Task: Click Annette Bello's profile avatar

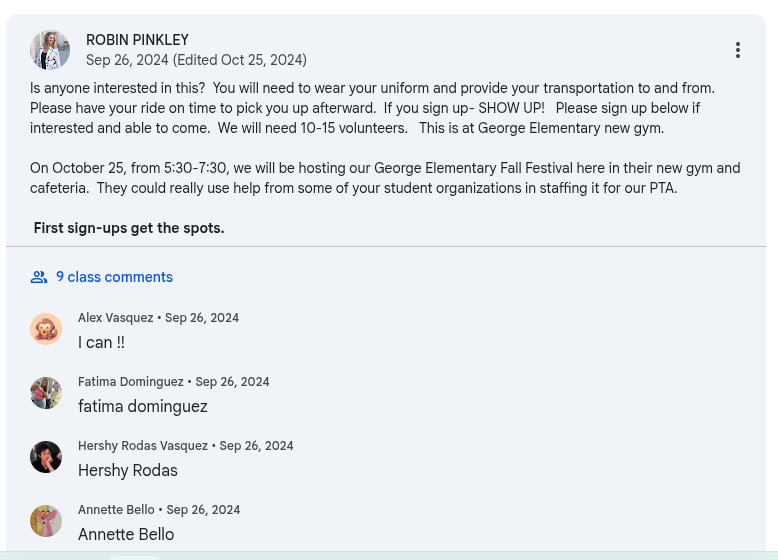Action: coord(46,521)
